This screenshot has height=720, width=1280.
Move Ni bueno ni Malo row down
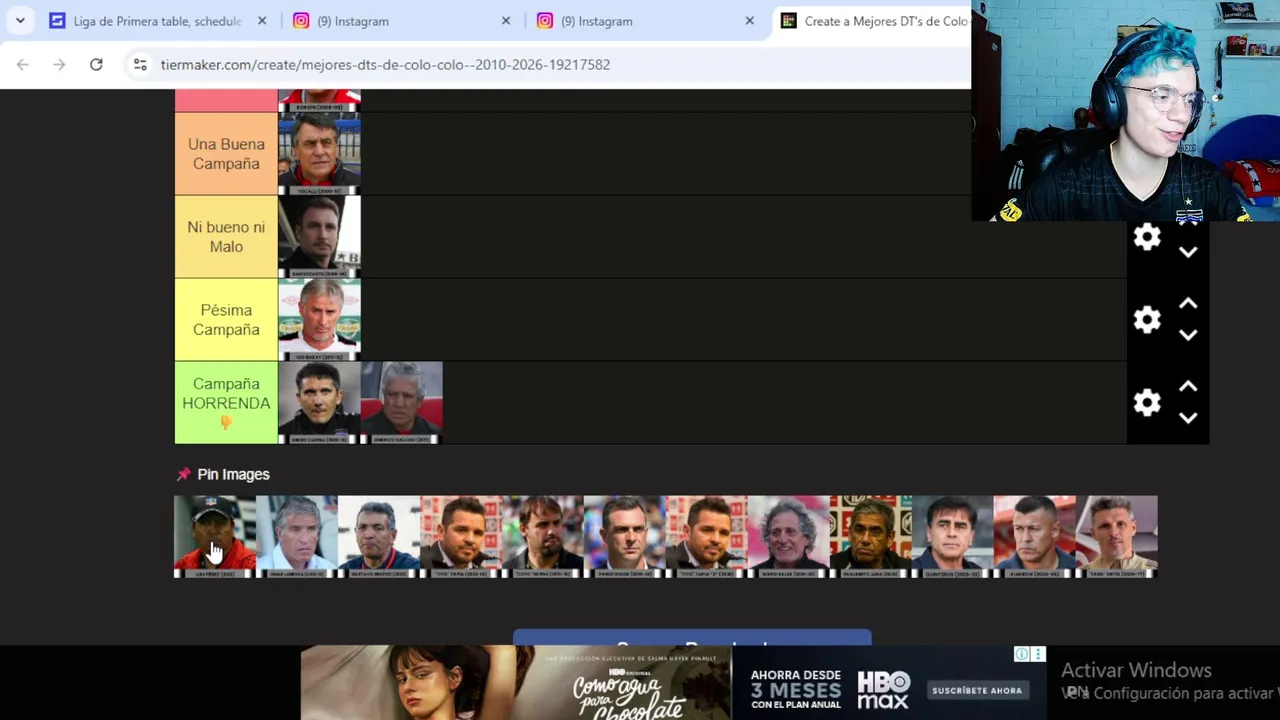click(1188, 253)
